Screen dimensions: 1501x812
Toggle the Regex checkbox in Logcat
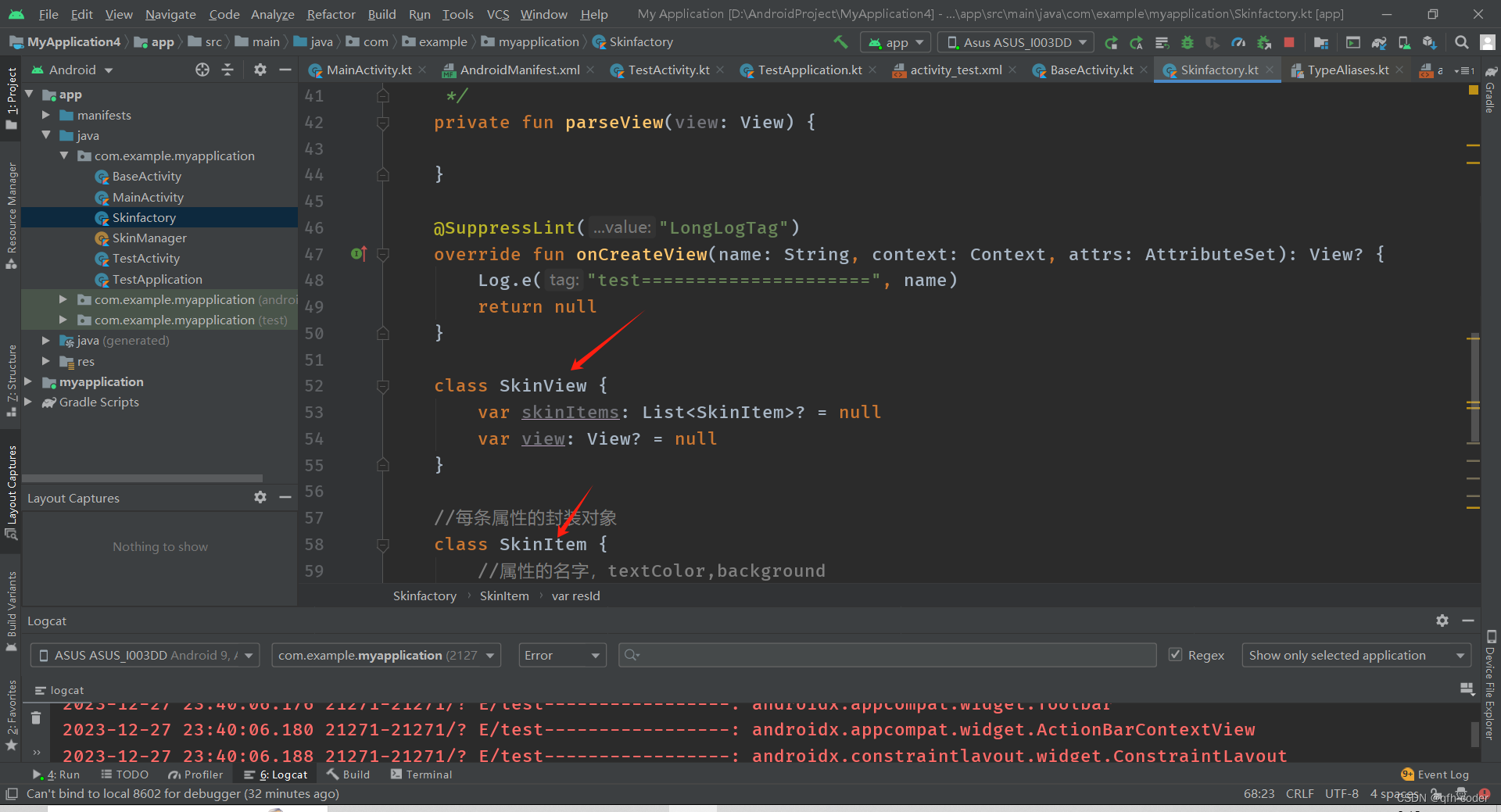(1175, 655)
